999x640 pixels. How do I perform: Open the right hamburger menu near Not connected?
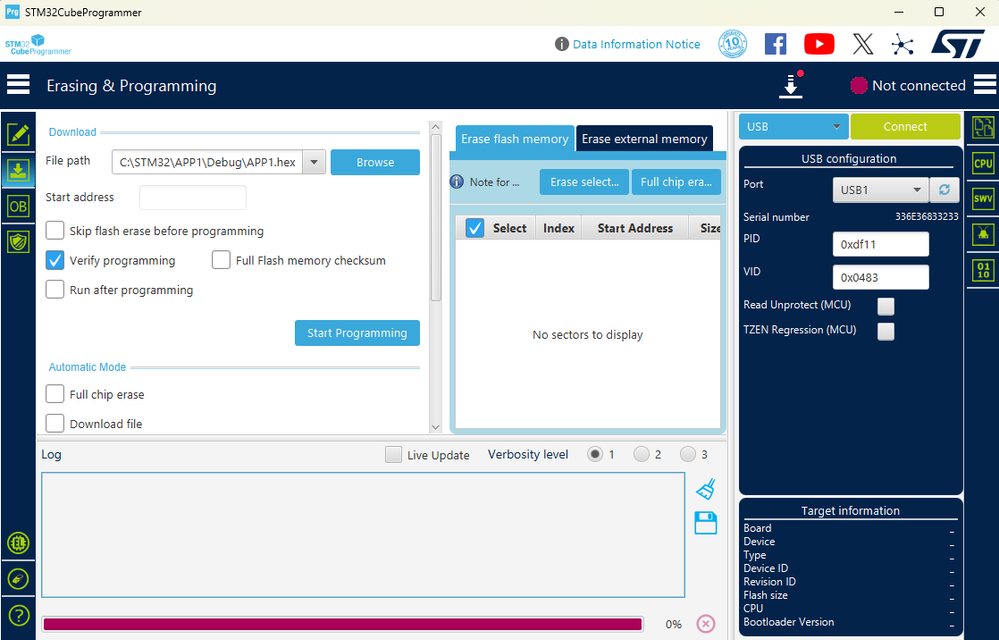click(x=985, y=85)
